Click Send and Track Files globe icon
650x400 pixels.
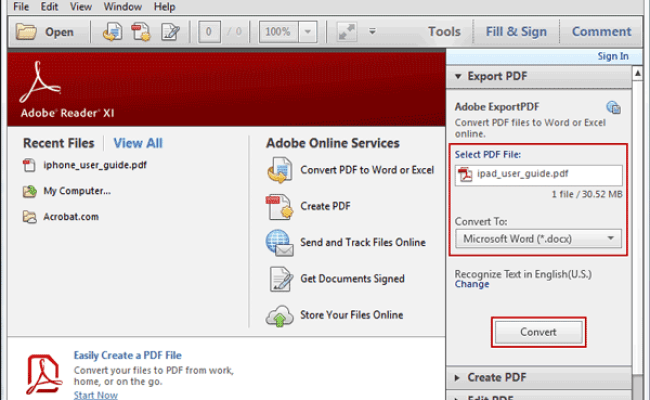(x=280, y=243)
